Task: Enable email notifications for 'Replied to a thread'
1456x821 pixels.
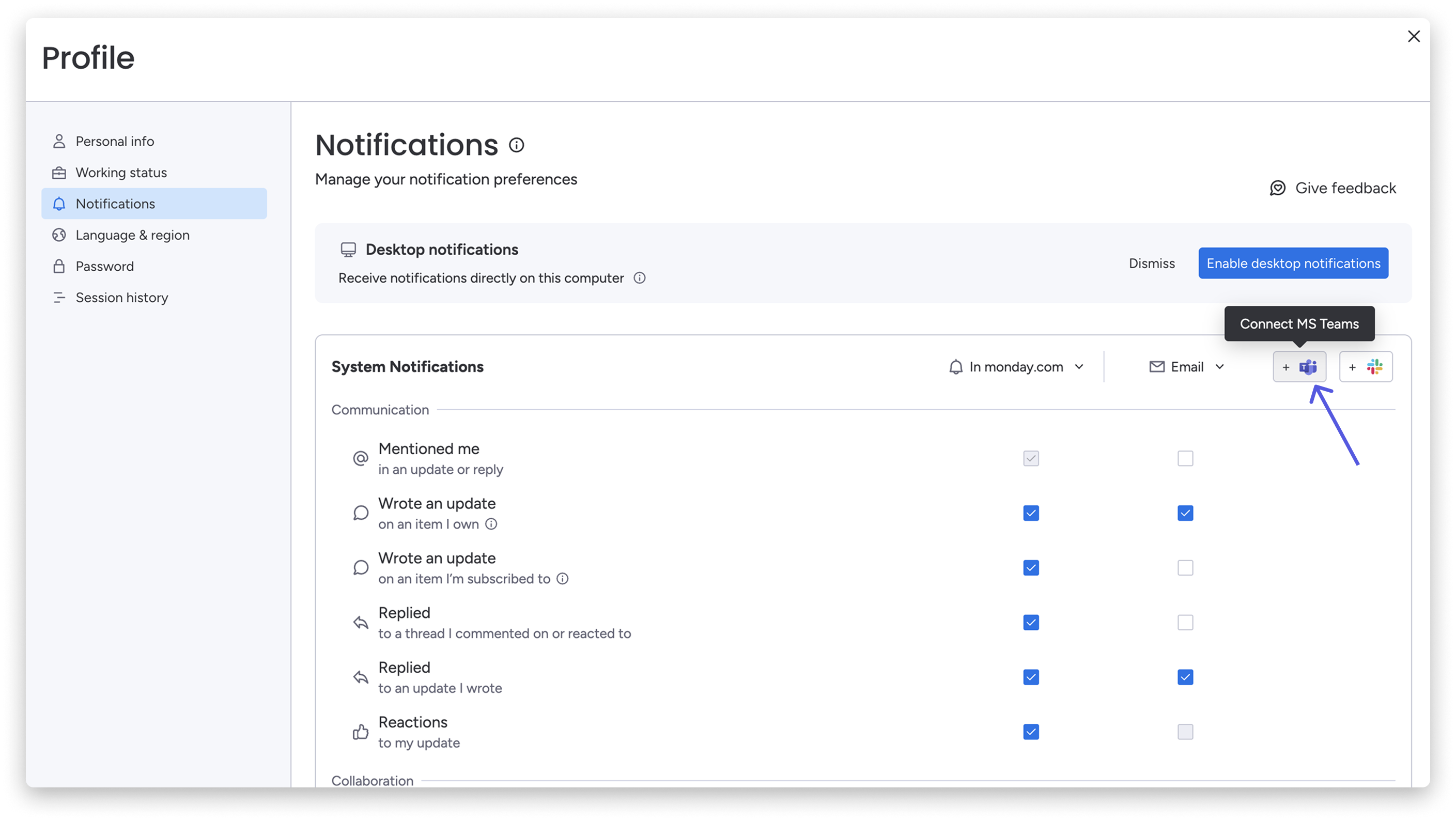Action: pyautogui.click(x=1185, y=622)
